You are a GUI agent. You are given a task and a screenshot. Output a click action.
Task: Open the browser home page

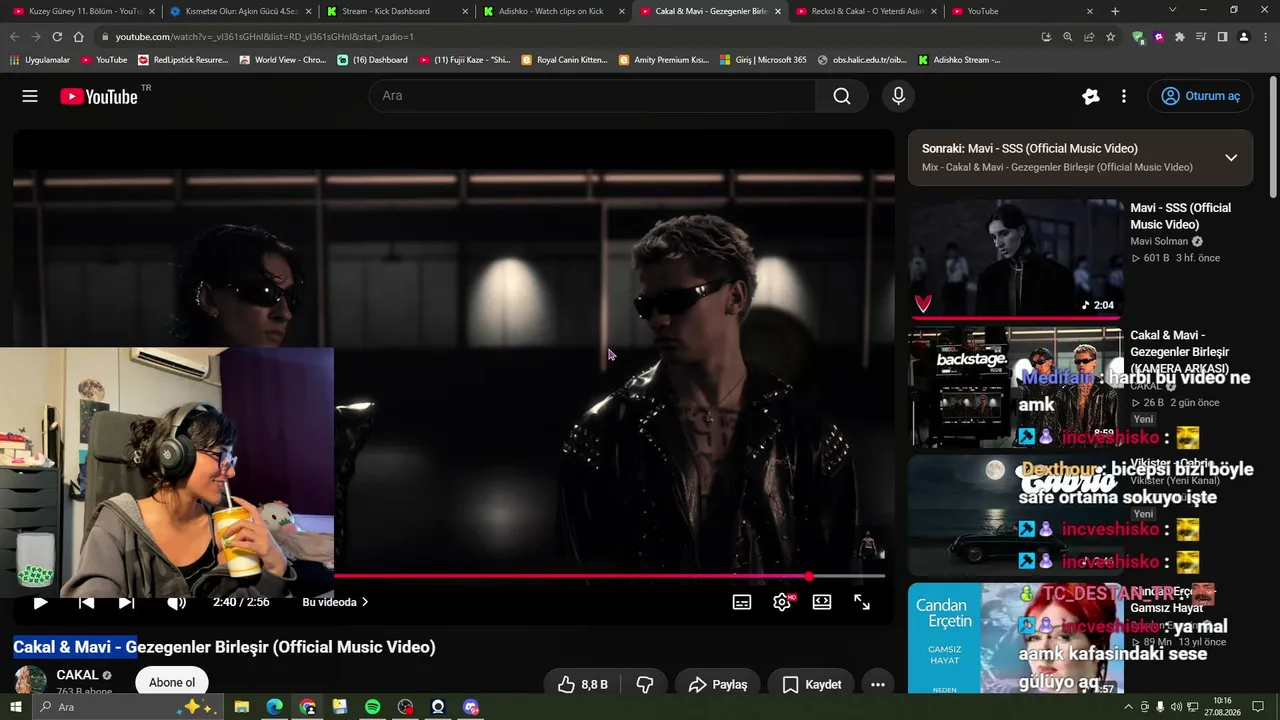click(x=78, y=37)
